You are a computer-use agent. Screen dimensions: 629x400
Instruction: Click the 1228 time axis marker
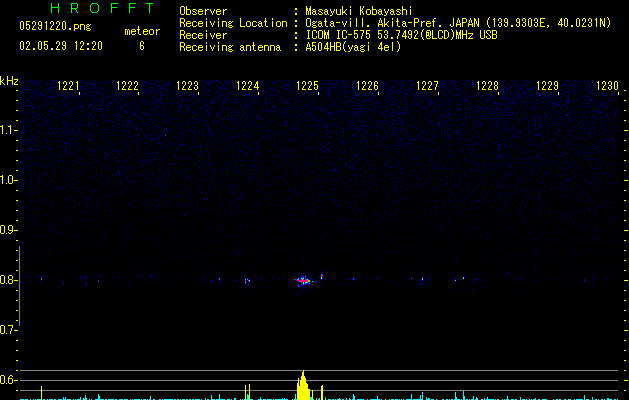pos(487,86)
